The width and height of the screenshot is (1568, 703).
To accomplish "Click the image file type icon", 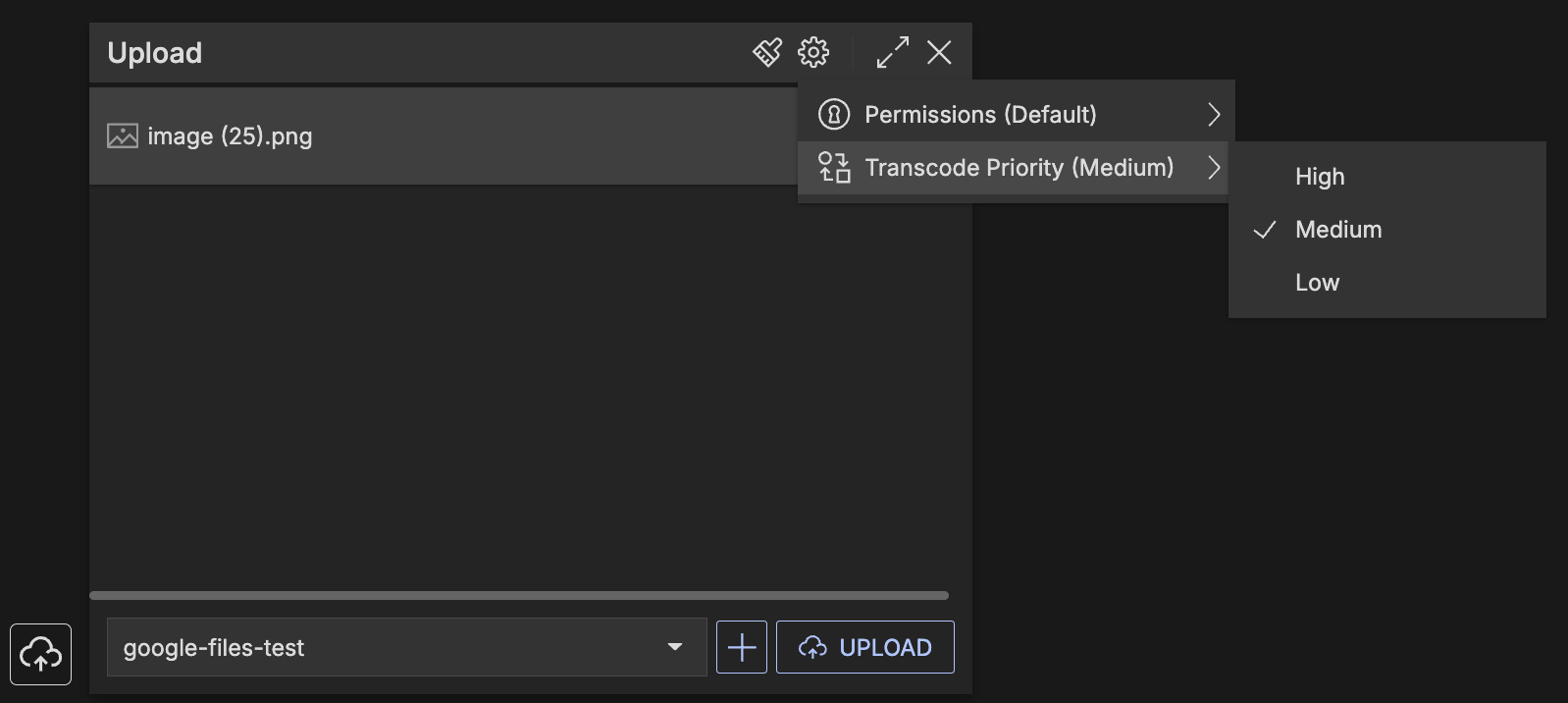I will coord(123,135).
